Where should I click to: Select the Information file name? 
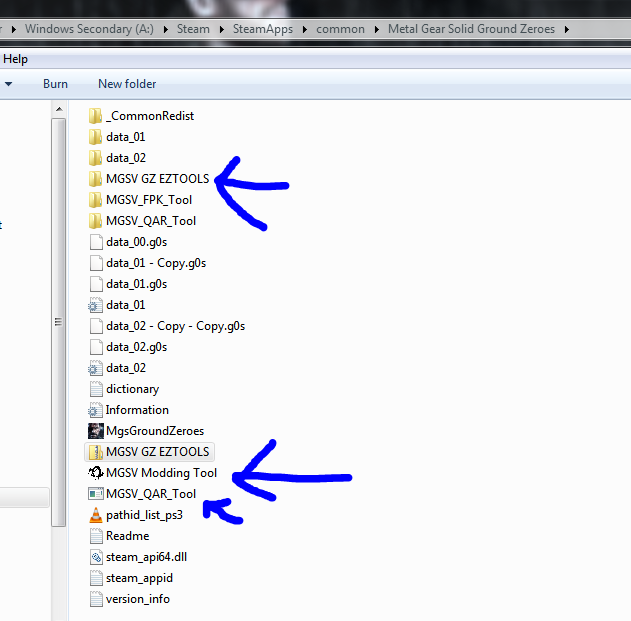click(x=137, y=410)
